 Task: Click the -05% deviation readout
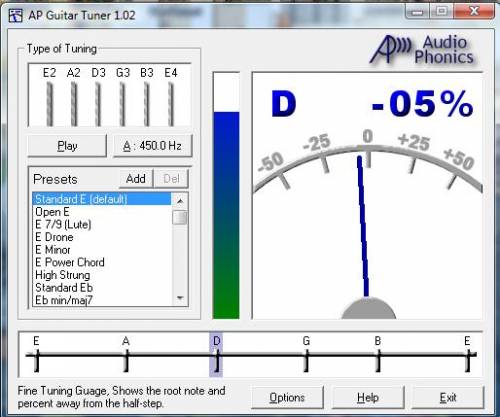tap(422, 104)
